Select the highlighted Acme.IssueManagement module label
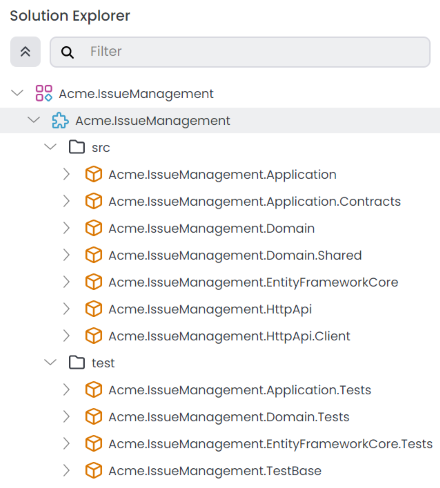The image size is (440, 488). tap(153, 121)
